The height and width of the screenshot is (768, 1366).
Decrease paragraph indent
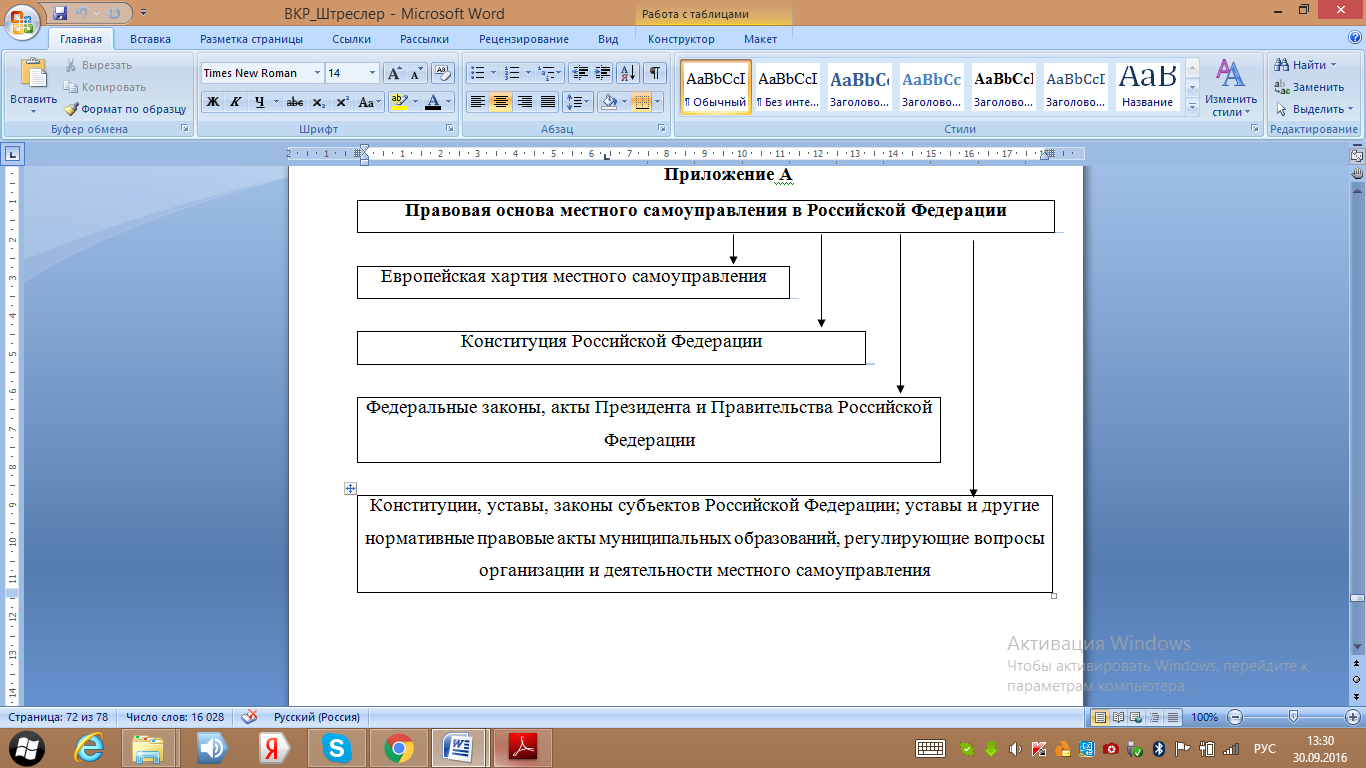click(580, 73)
